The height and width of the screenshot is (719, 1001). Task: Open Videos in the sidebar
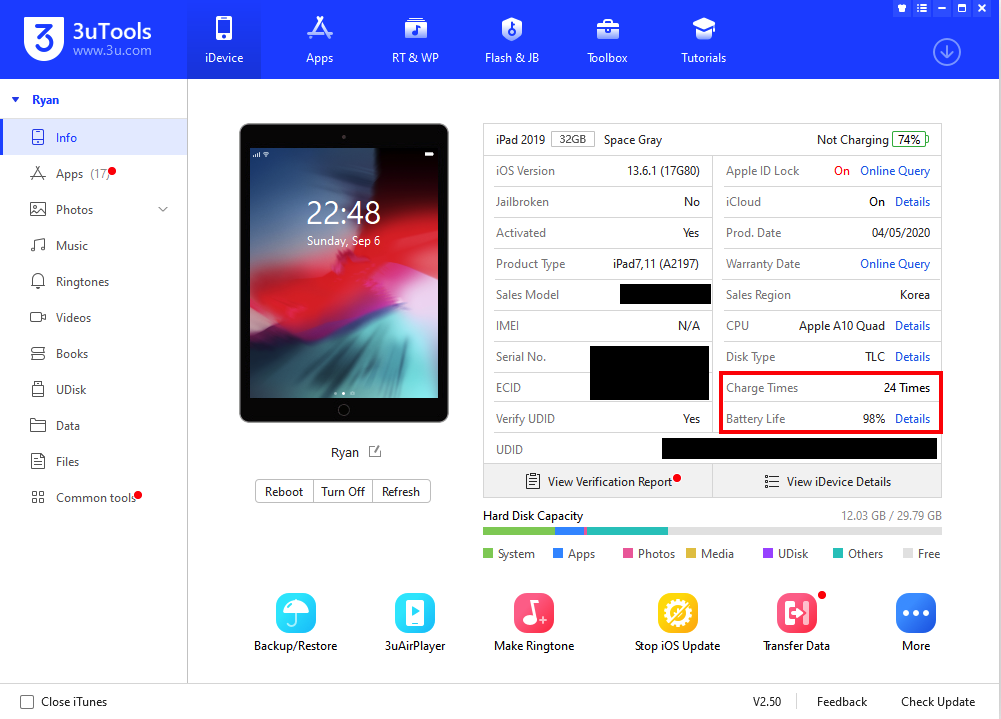(x=94, y=317)
